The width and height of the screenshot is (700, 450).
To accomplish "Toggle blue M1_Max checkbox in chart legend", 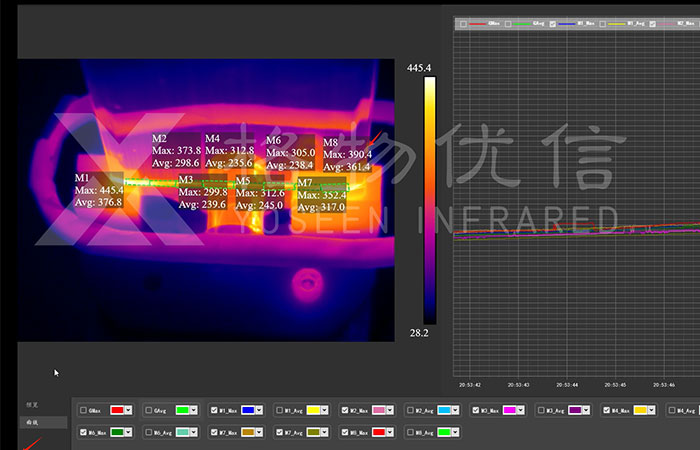I will point(553,23).
